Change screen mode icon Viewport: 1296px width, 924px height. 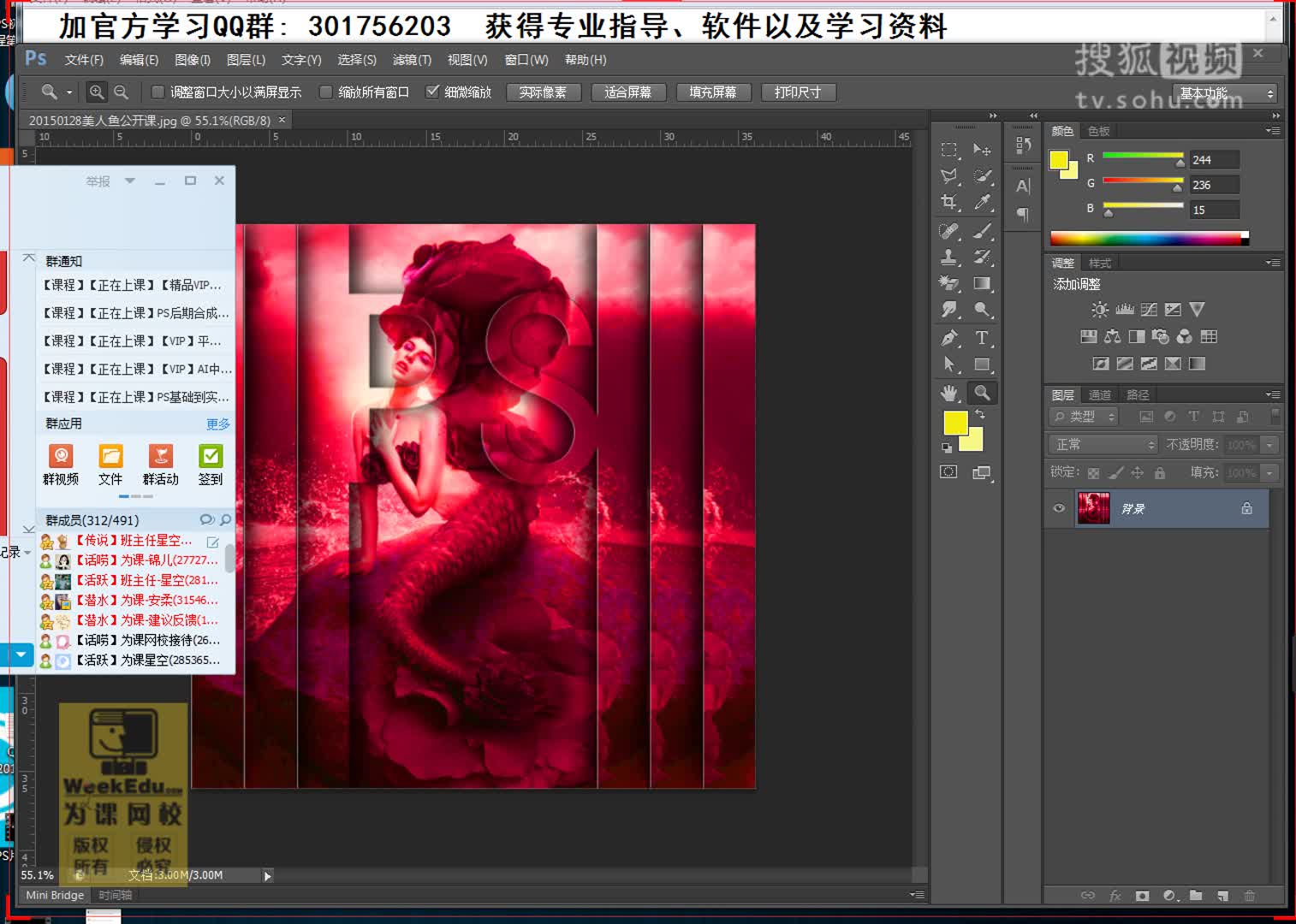click(x=982, y=472)
